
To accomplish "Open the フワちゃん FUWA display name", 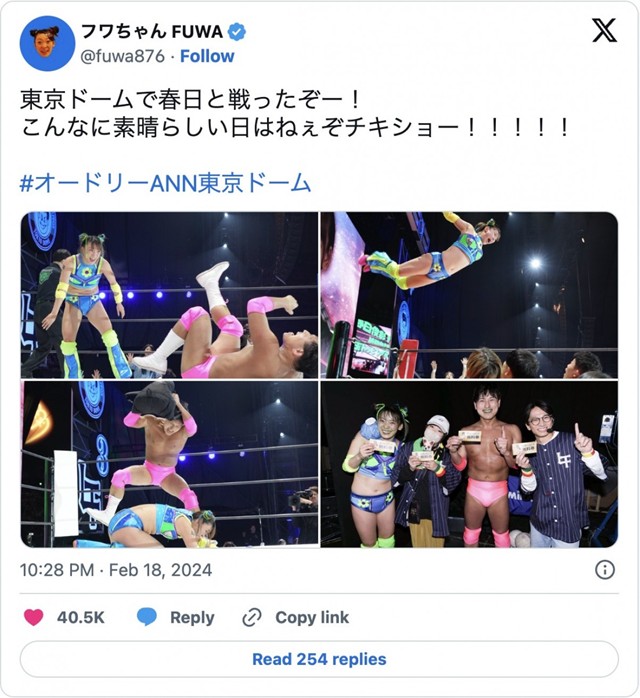I will (152, 32).
